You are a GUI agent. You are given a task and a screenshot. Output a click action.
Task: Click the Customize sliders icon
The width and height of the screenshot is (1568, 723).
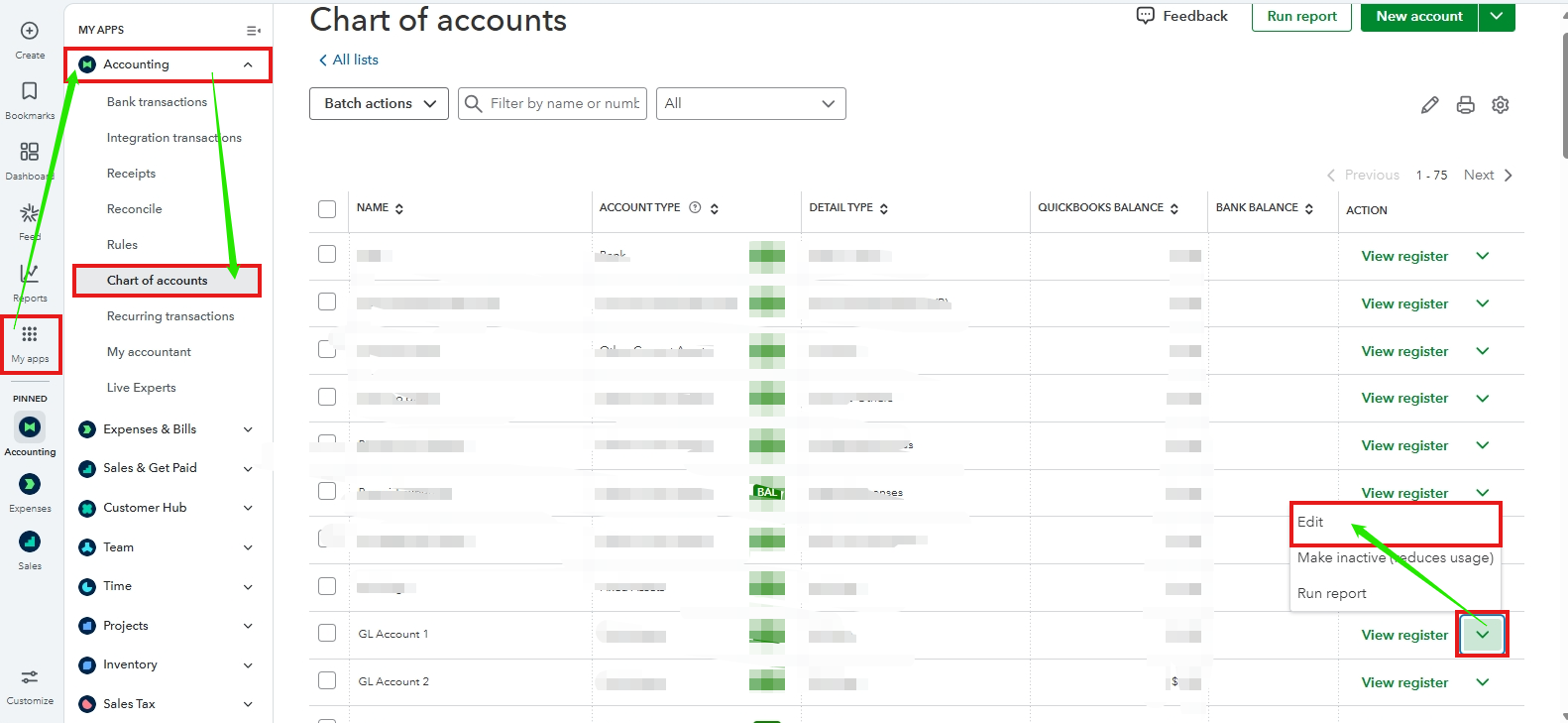tap(30, 677)
